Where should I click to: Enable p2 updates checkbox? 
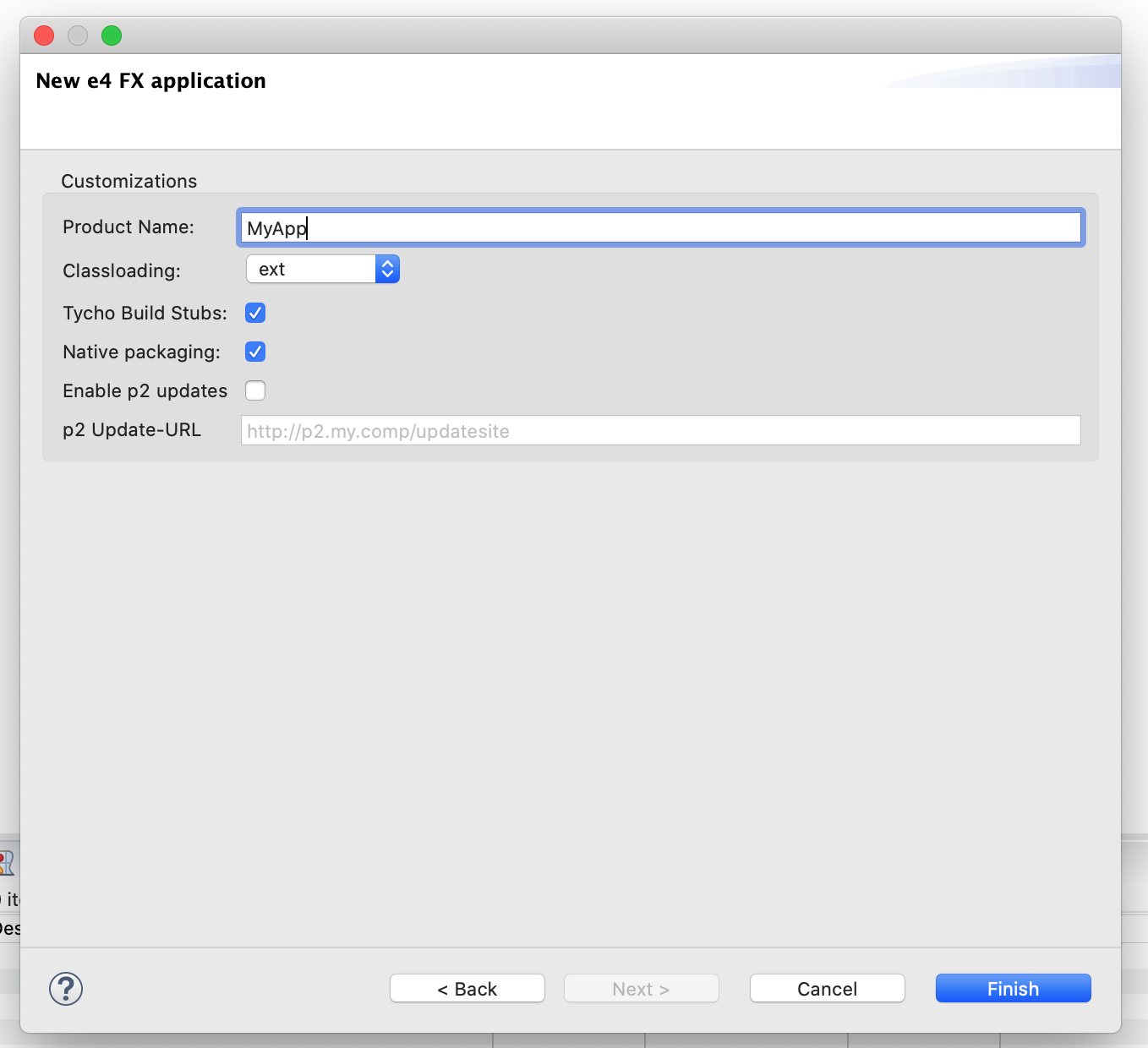[x=255, y=390]
